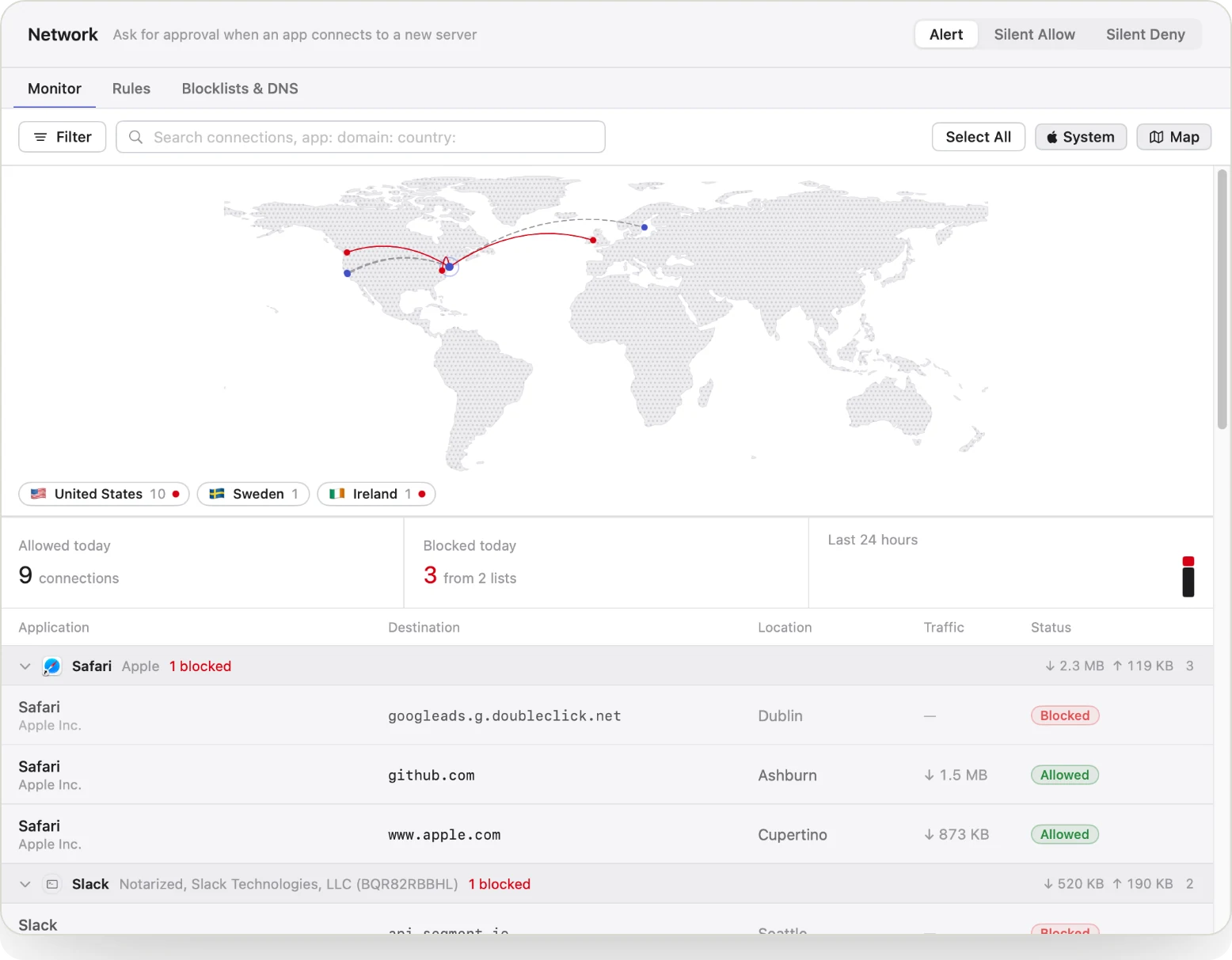This screenshot has height=960, width=1232.
Task: Switch to the Rules tab
Action: 131,89
